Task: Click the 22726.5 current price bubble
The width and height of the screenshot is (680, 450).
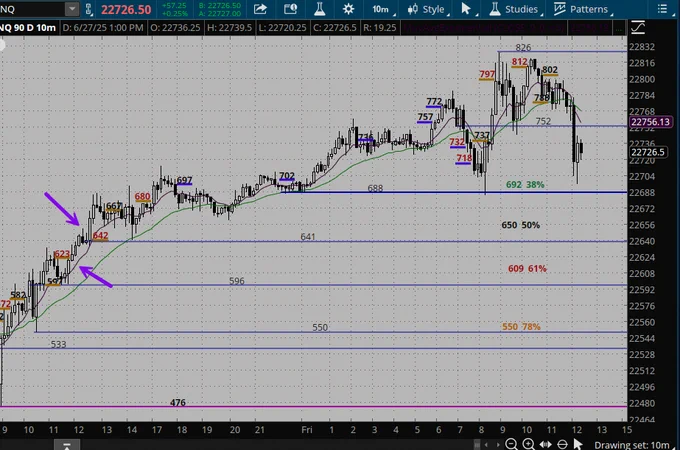Action: (648, 152)
